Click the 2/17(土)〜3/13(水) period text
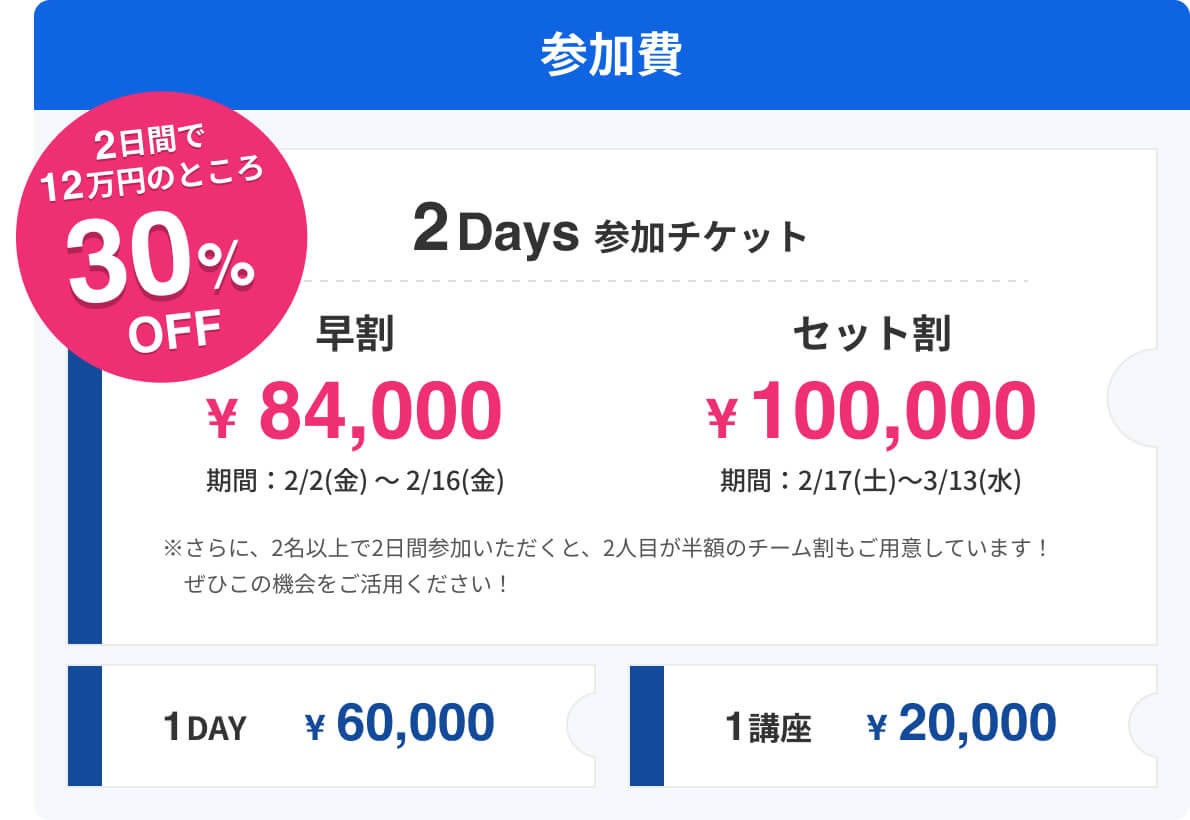The image size is (1190, 820). pos(870,482)
